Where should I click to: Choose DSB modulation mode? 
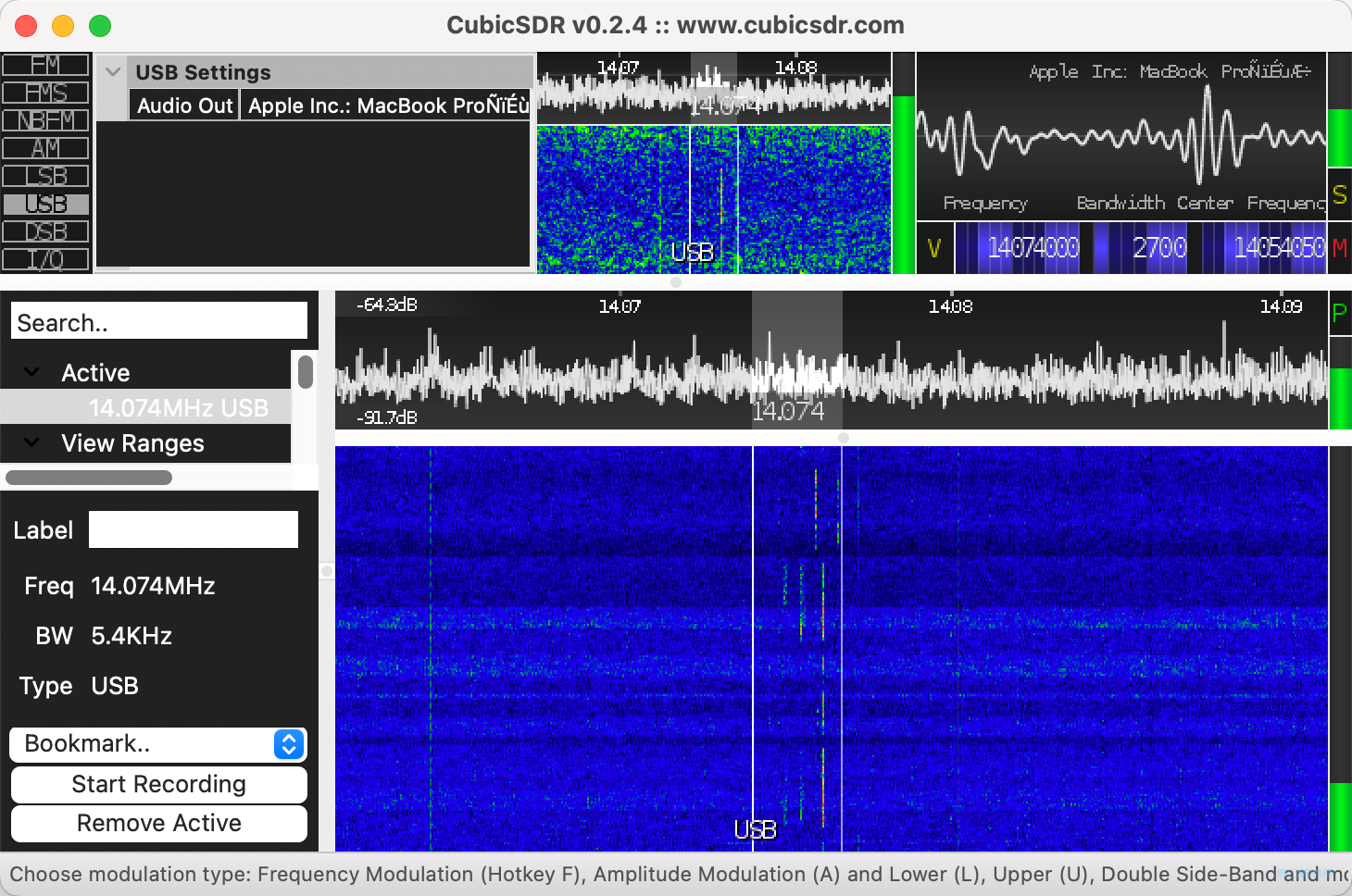pyautogui.click(x=45, y=231)
